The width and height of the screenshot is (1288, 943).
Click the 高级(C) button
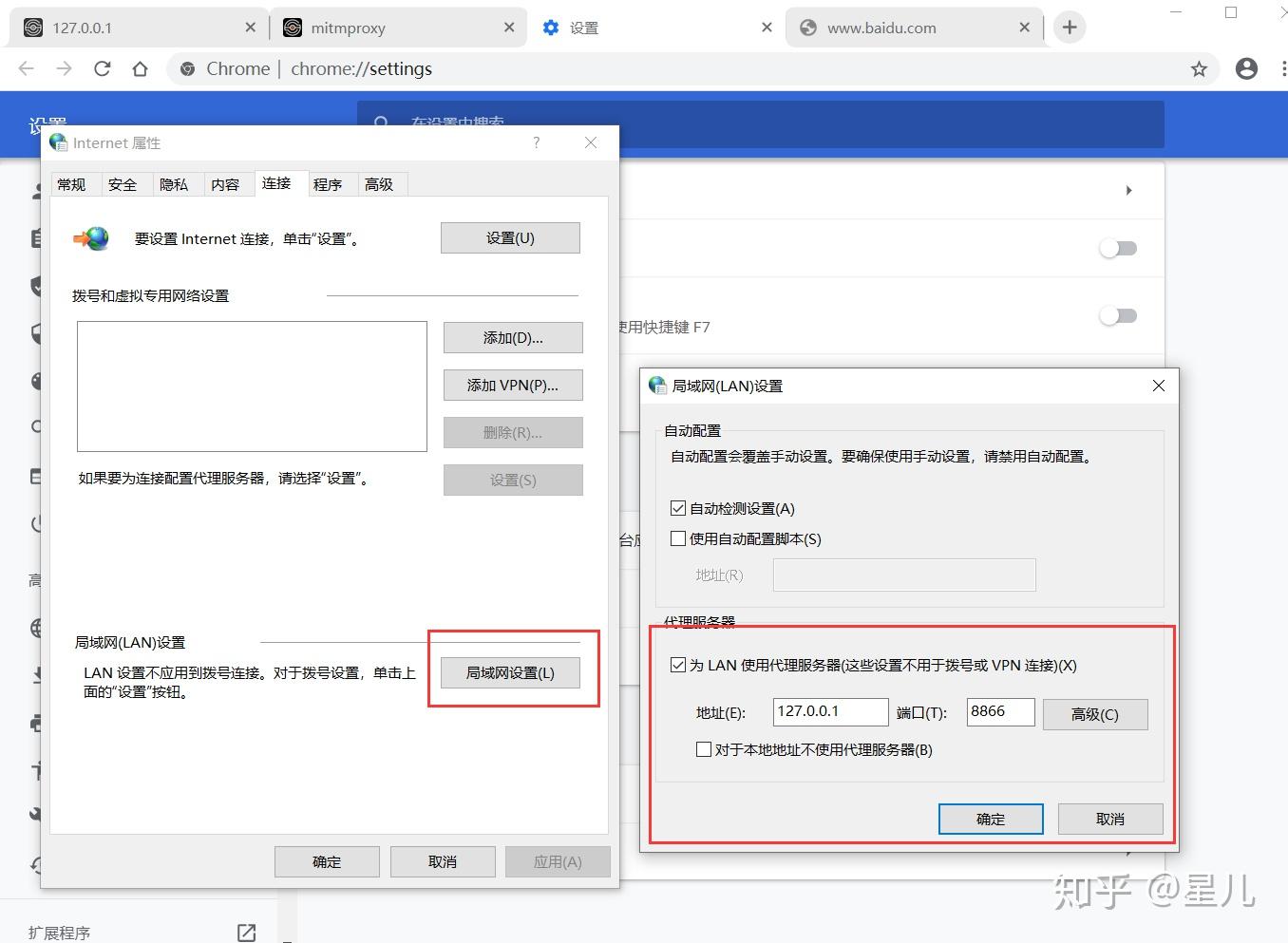click(x=1094, y=714)
